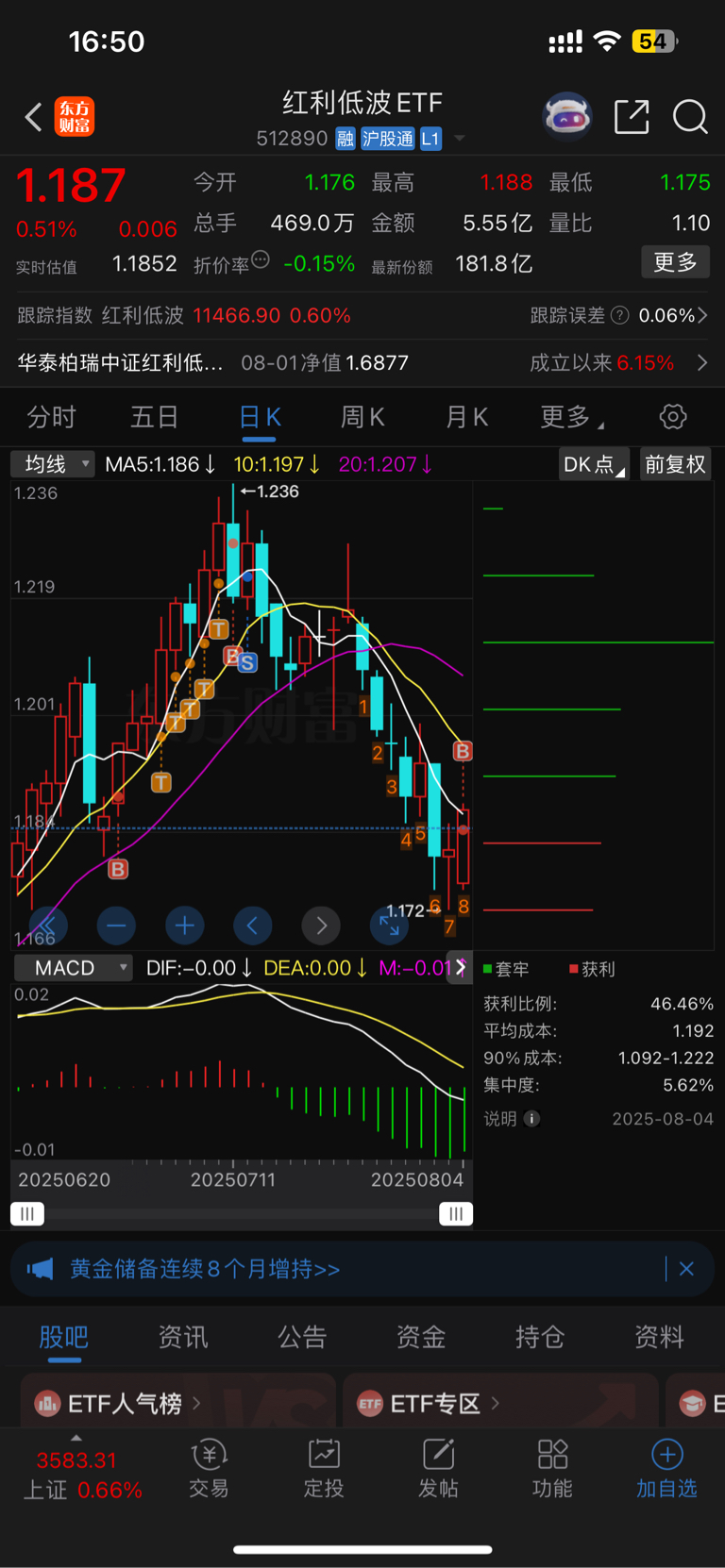Open the 资料 profile tab
Image resolution: width=725 pixels, height=1568 pixels.
(659, 1337)
